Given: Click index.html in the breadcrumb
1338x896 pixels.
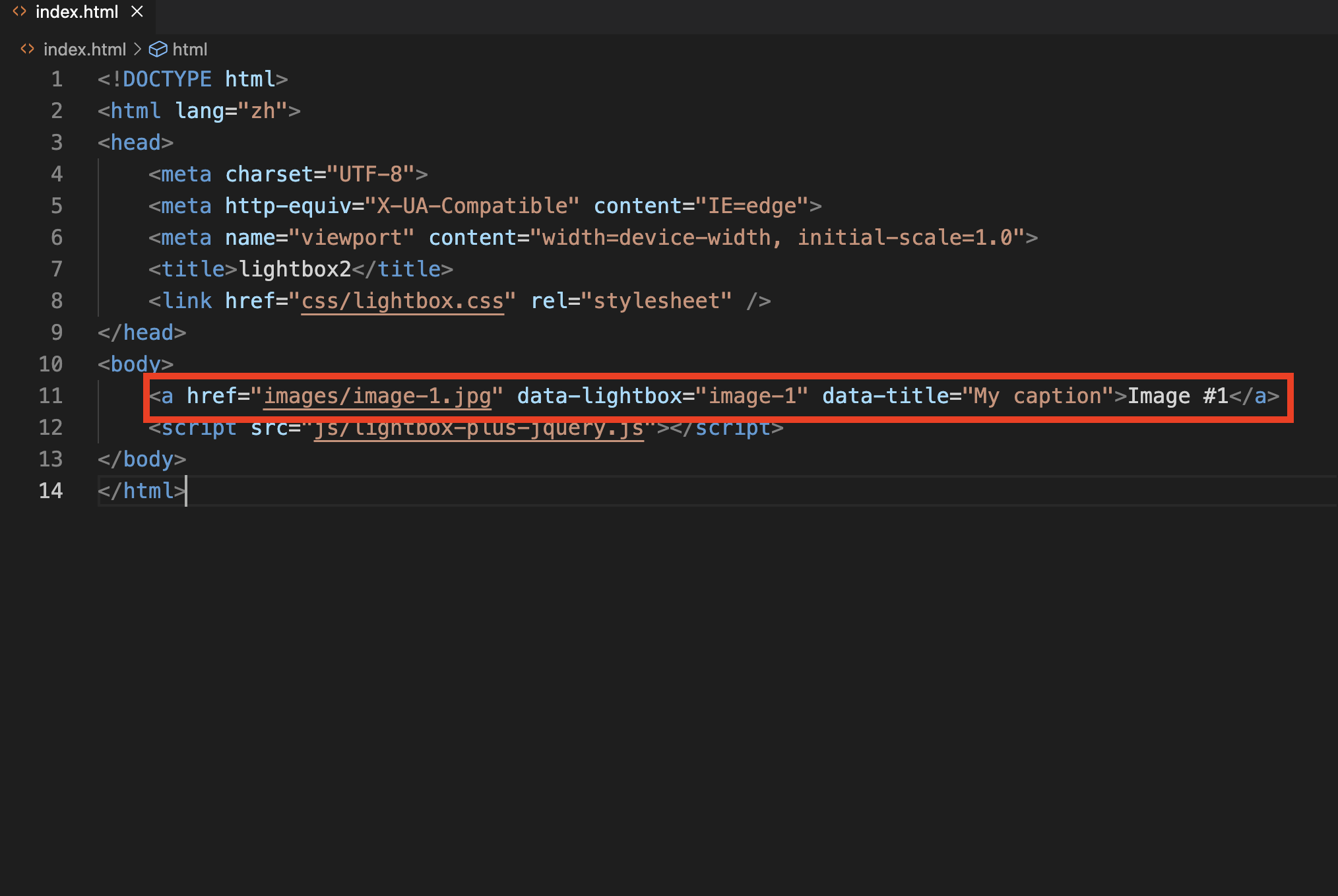Looking at the screenshot, I should click(84, 49).
